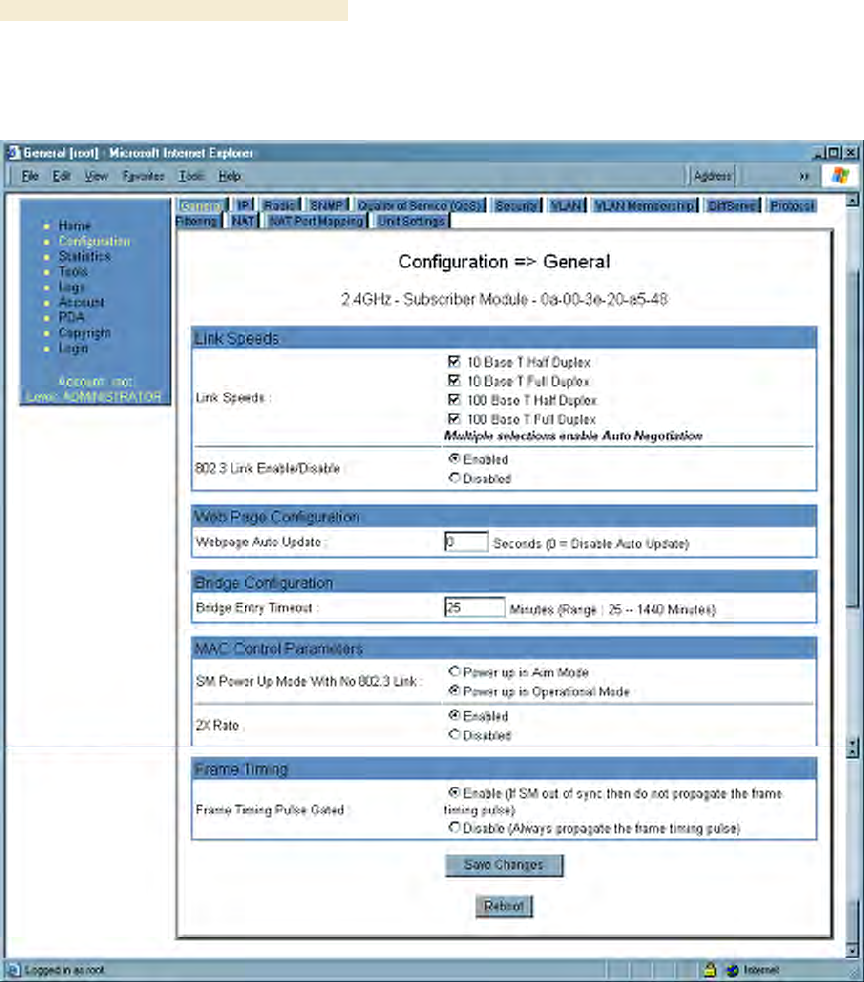Switch to the Radio tab
This screenshot has height=982, width=864.
click(280, 205)
